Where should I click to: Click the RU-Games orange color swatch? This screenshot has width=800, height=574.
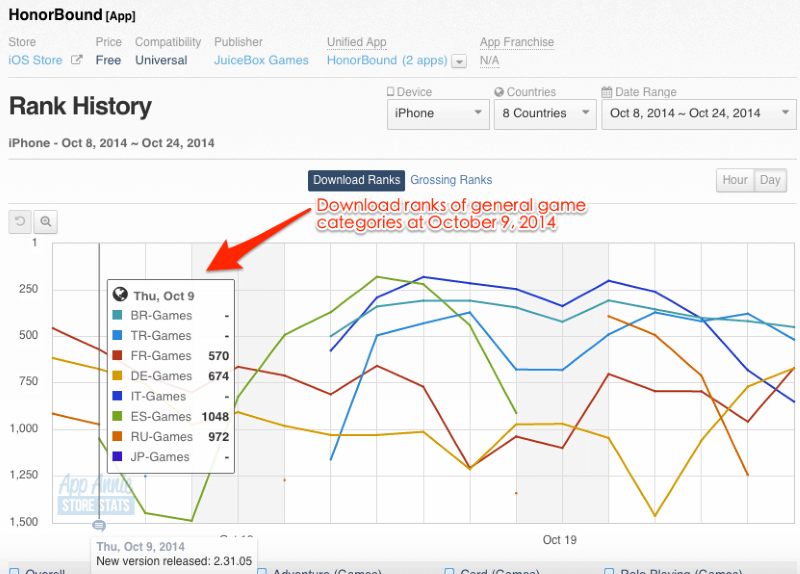point(117,436)
